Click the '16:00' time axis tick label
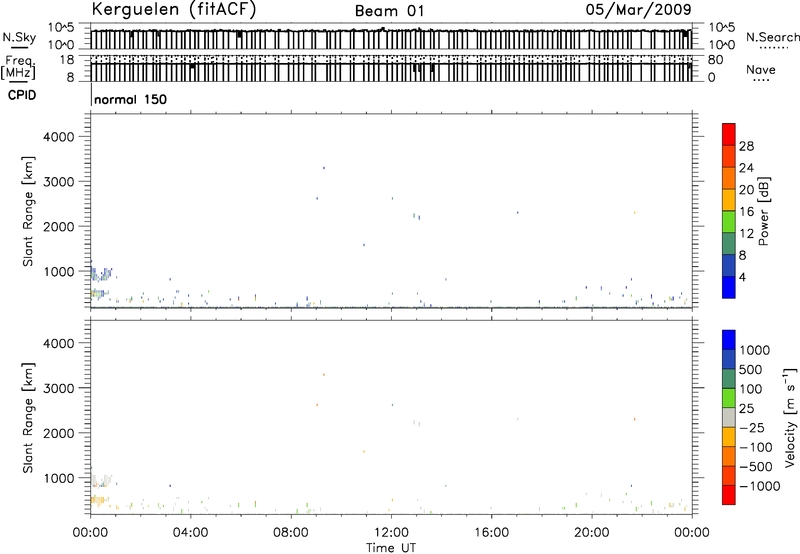This screenshot has width=800, height=554. pos(491,533)
